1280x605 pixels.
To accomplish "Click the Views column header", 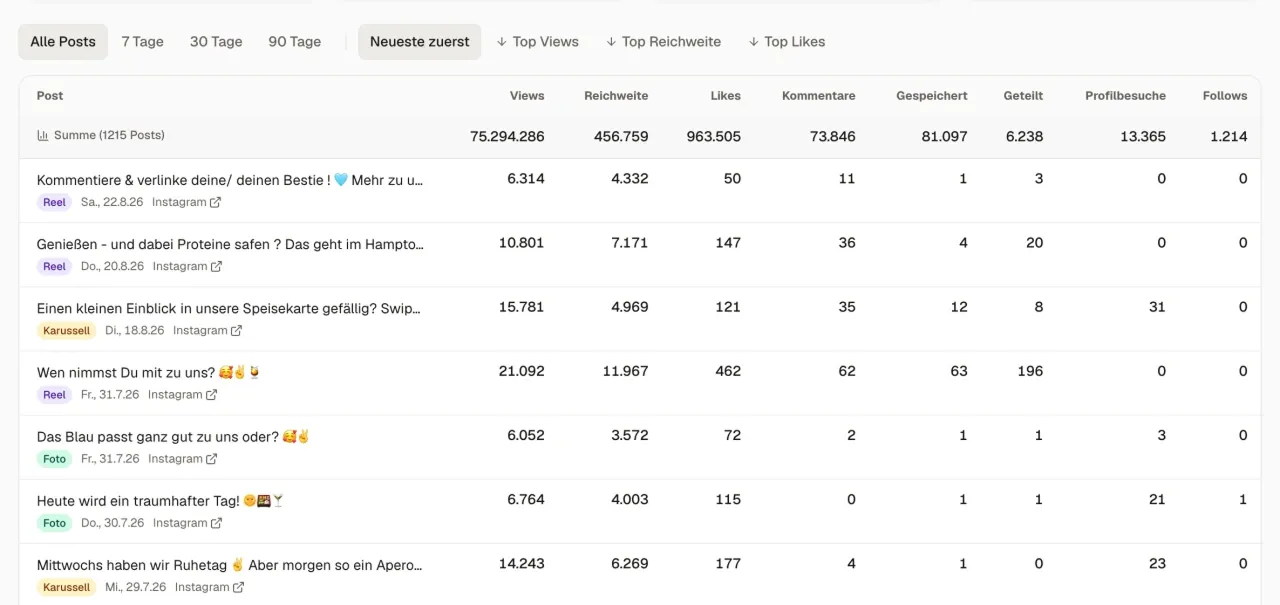I will pos(527,96).
